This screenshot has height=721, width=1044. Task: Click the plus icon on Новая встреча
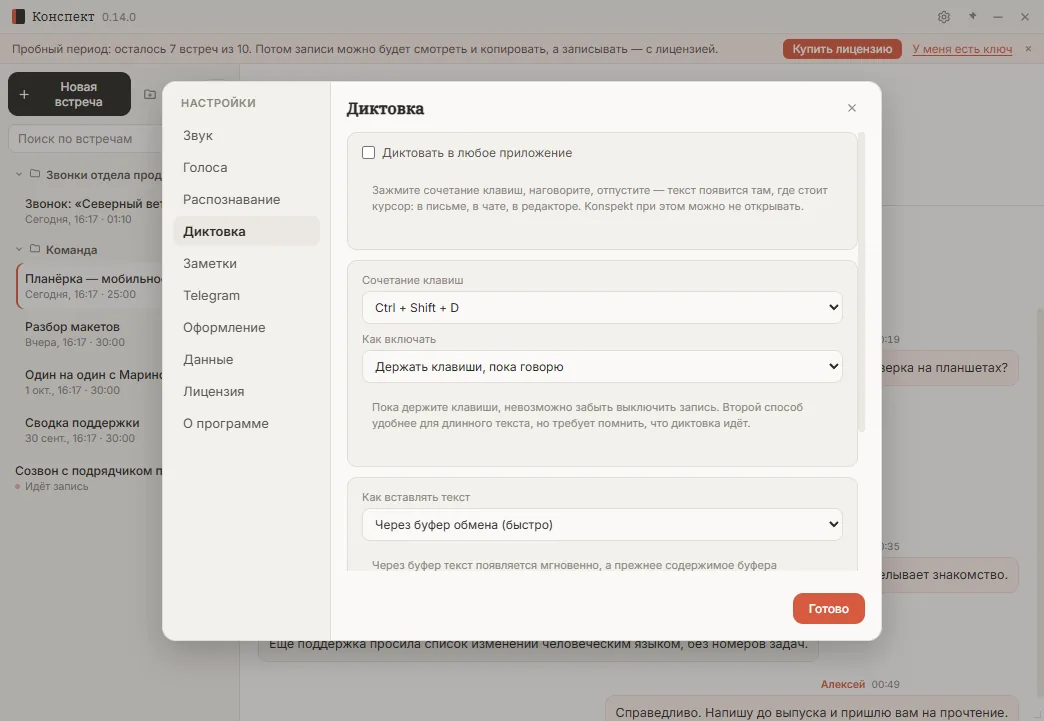point(24,95)
